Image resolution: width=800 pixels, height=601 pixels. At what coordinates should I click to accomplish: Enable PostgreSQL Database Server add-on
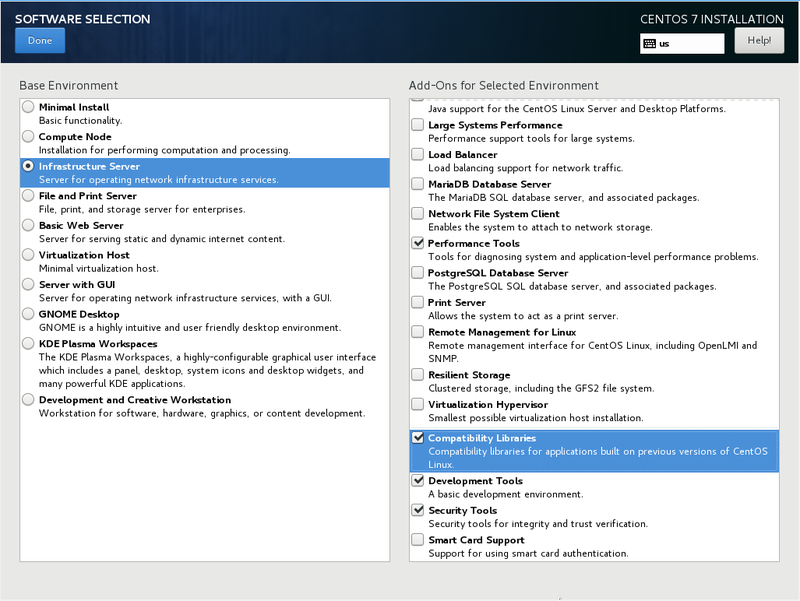pyautogui.click(x=417, y=273)
